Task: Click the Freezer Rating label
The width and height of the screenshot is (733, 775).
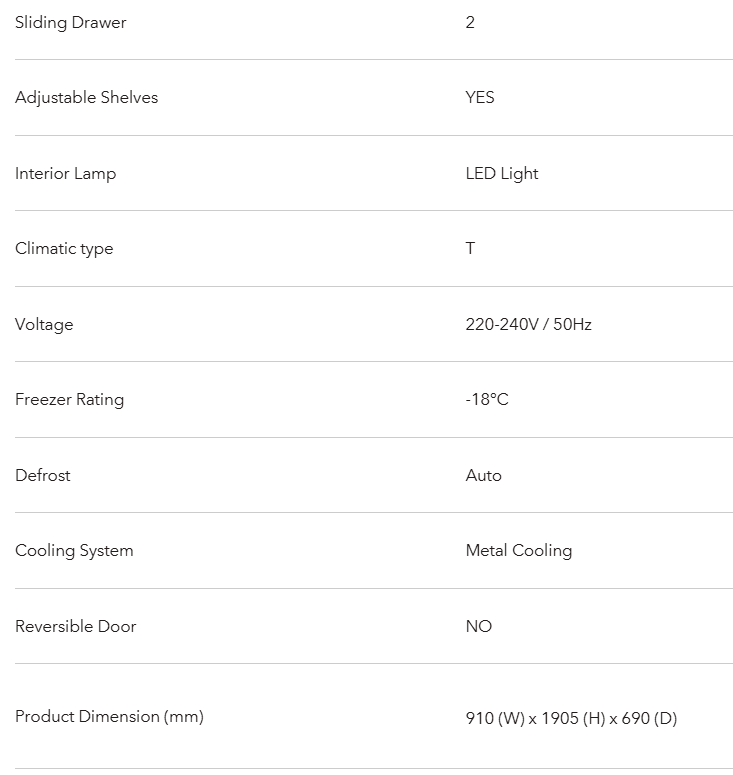Action: pos(70,400)
